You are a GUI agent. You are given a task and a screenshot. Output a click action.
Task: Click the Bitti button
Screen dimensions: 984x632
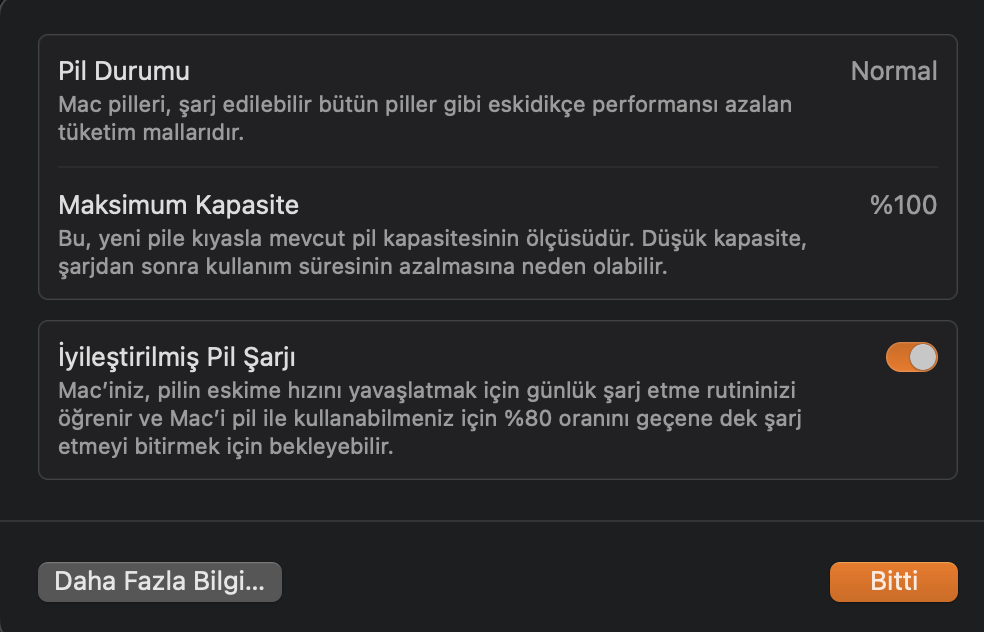pos(893,582)
